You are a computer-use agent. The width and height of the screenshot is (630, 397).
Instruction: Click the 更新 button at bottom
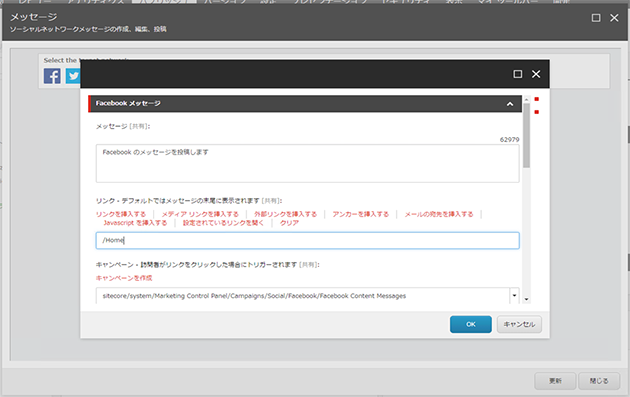point(555,381)
